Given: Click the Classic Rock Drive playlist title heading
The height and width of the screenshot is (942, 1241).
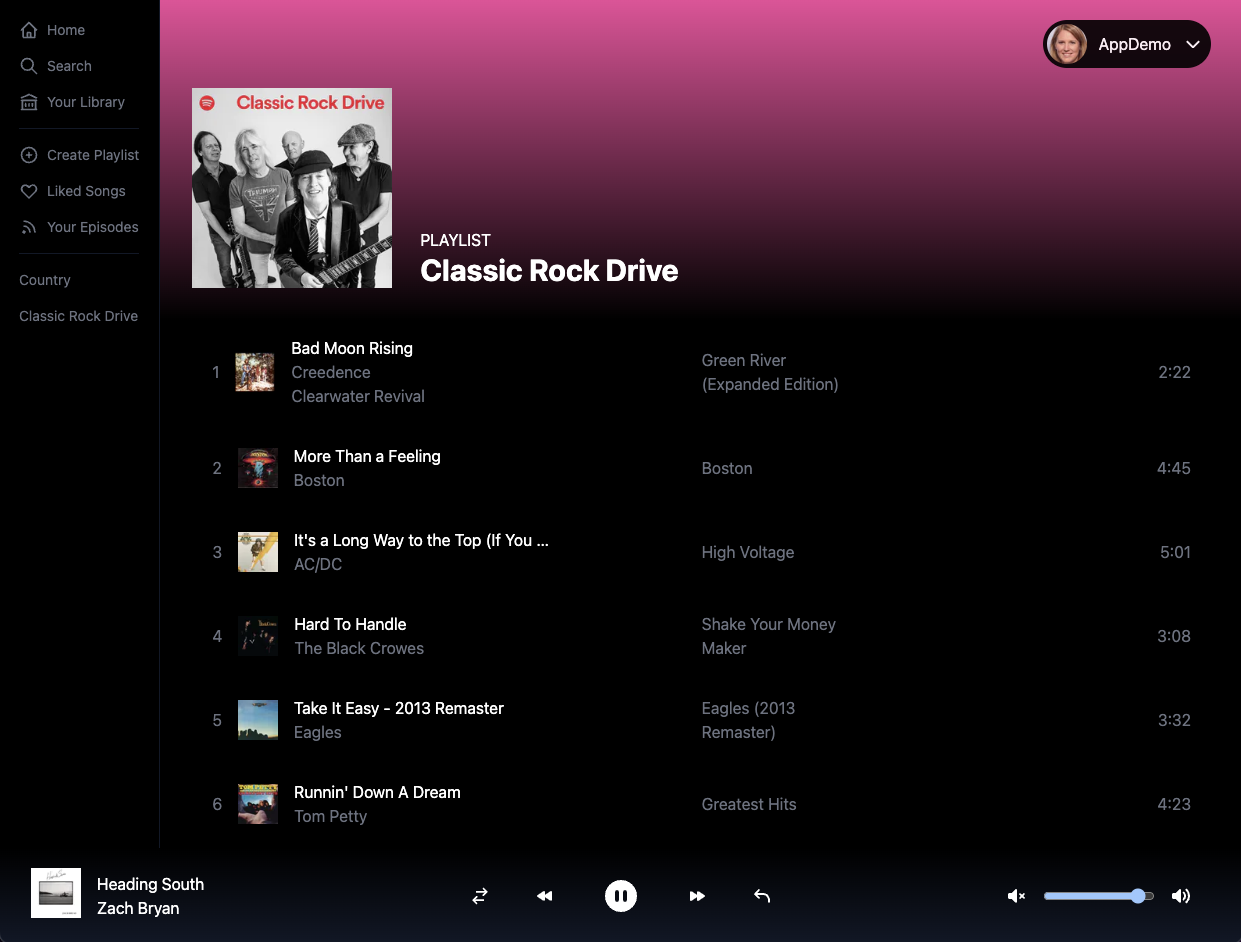Looking at the screenshot, I should tap(549, 270).
